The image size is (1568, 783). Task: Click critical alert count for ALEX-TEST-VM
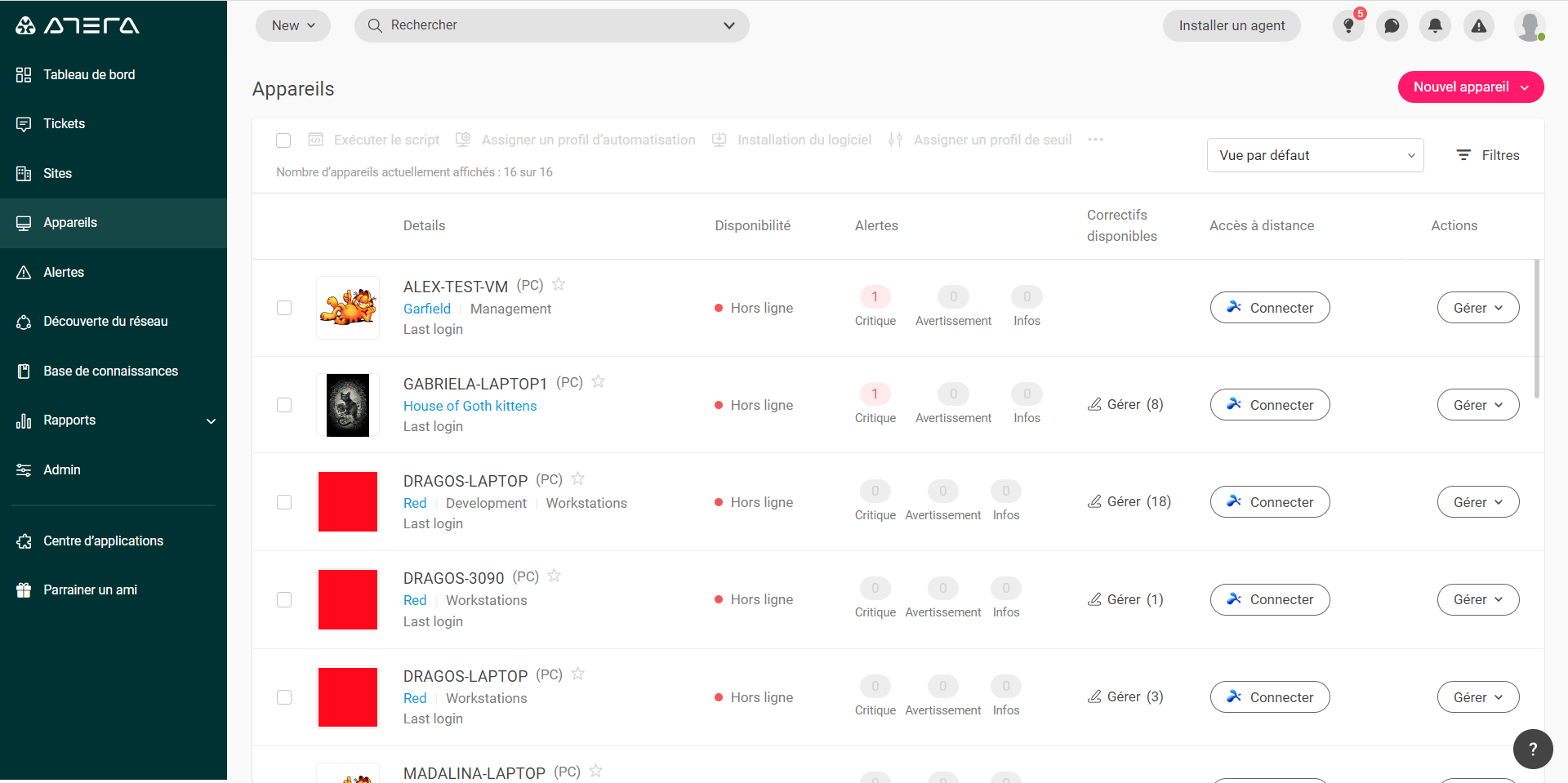(x=875, y=296)
